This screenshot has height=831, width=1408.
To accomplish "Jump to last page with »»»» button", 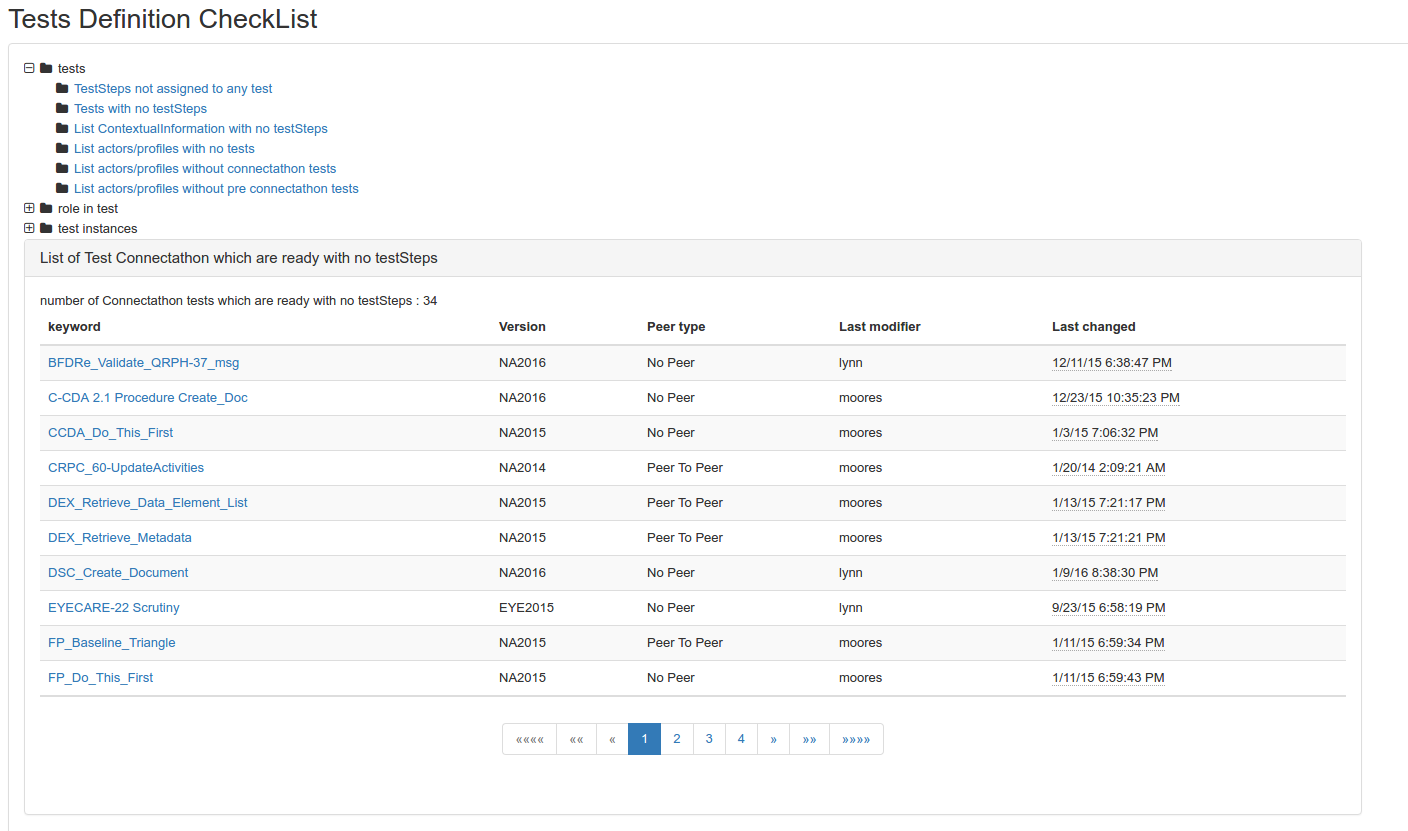I will coord(856,739).
